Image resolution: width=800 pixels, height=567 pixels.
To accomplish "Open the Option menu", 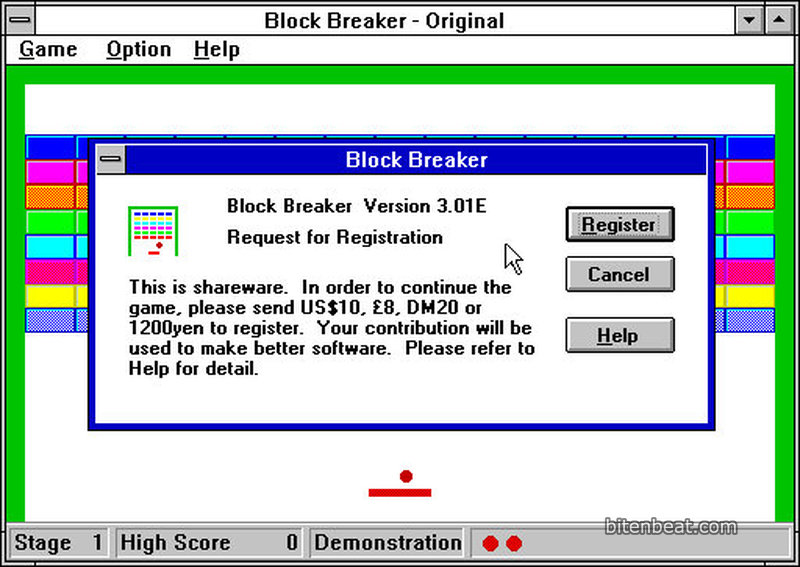I will (138, 49).
